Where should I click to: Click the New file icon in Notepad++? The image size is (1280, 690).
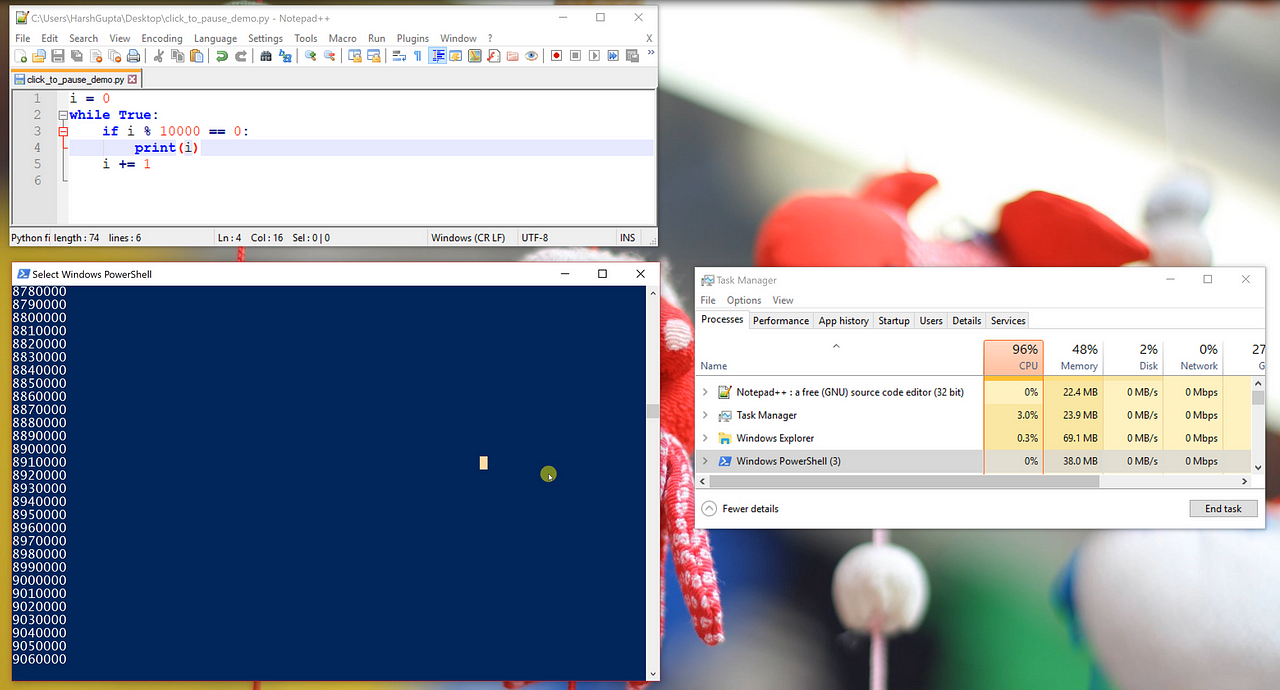coord(21,56)
